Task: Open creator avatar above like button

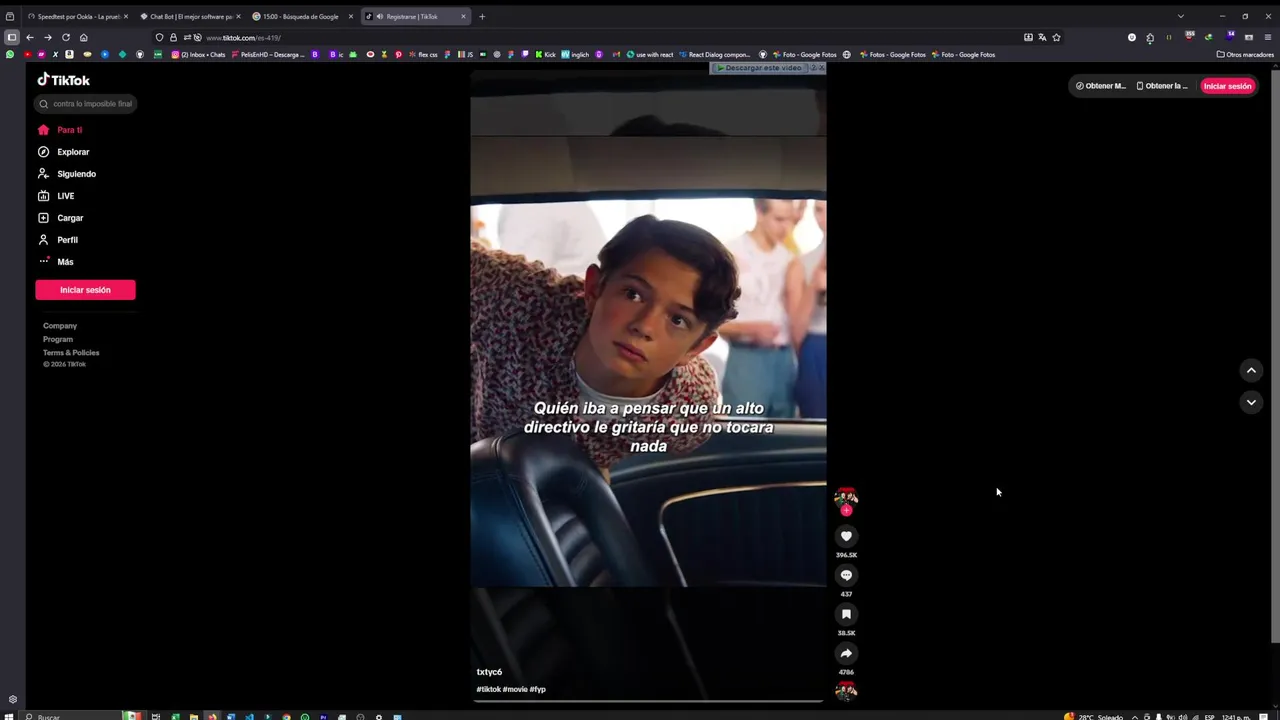Action: click(x=846, y=497)
